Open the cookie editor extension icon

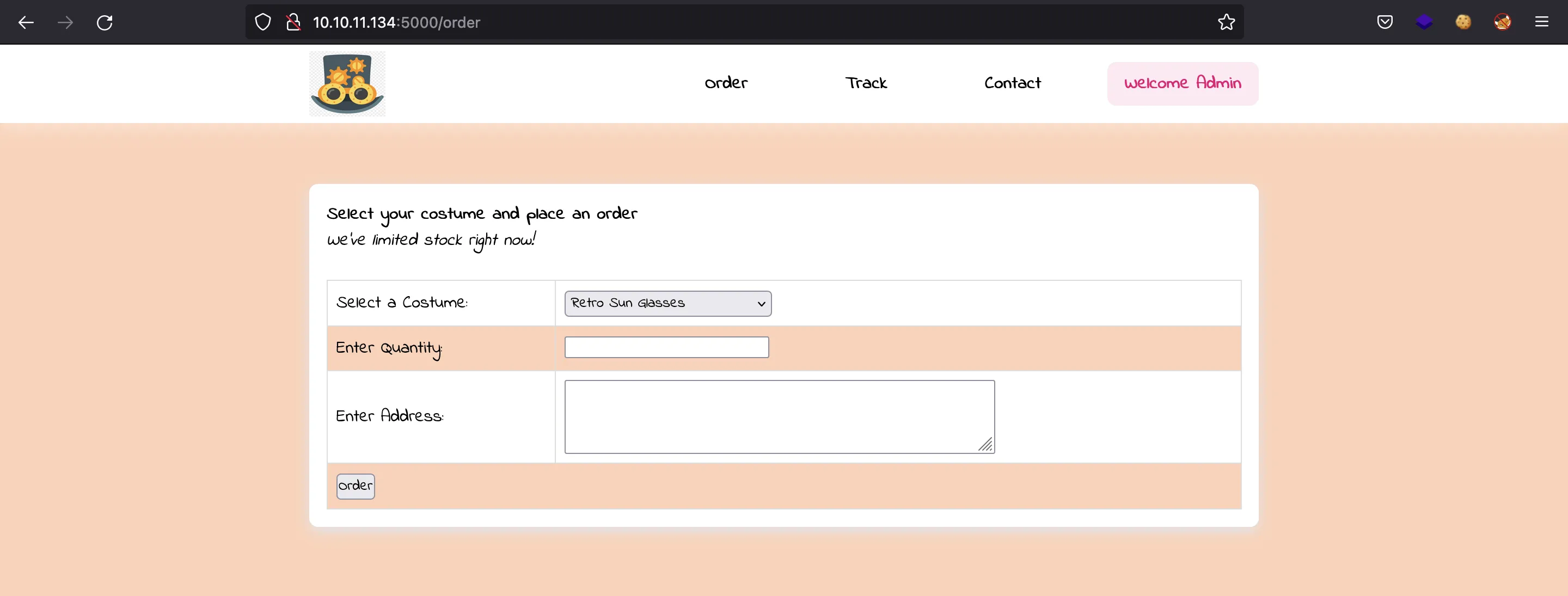[x=1463, y=22]
